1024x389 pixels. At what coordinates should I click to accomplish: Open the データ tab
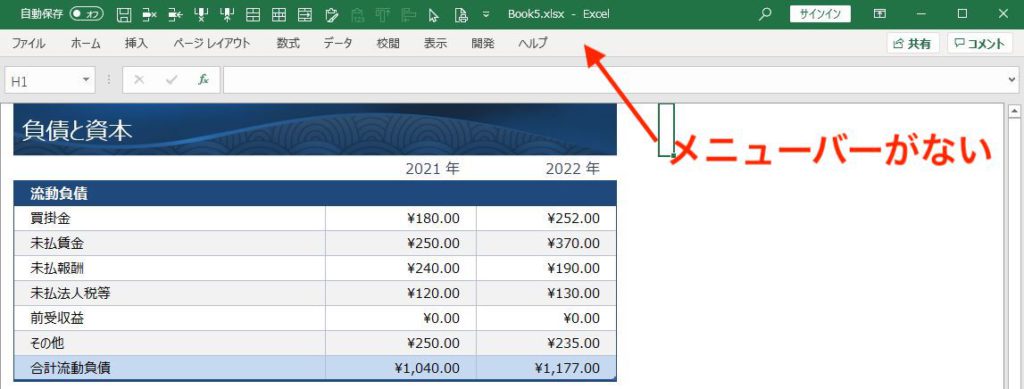tap(338, 44)
